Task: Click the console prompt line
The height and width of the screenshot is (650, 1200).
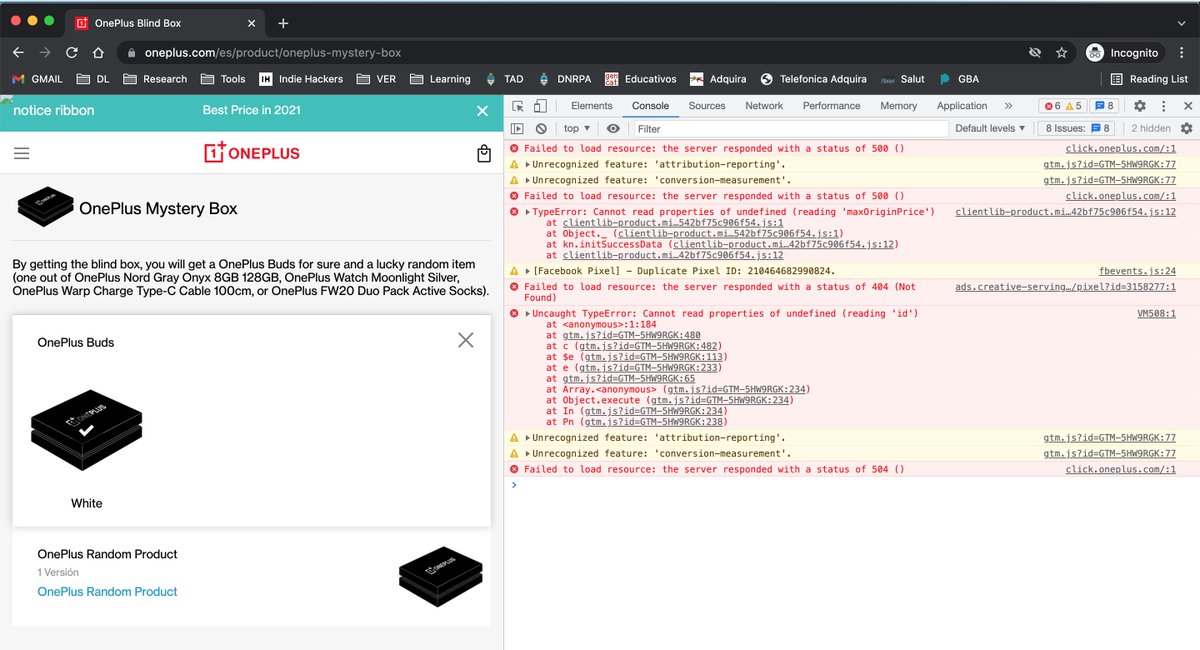Action: coord(852,485)
